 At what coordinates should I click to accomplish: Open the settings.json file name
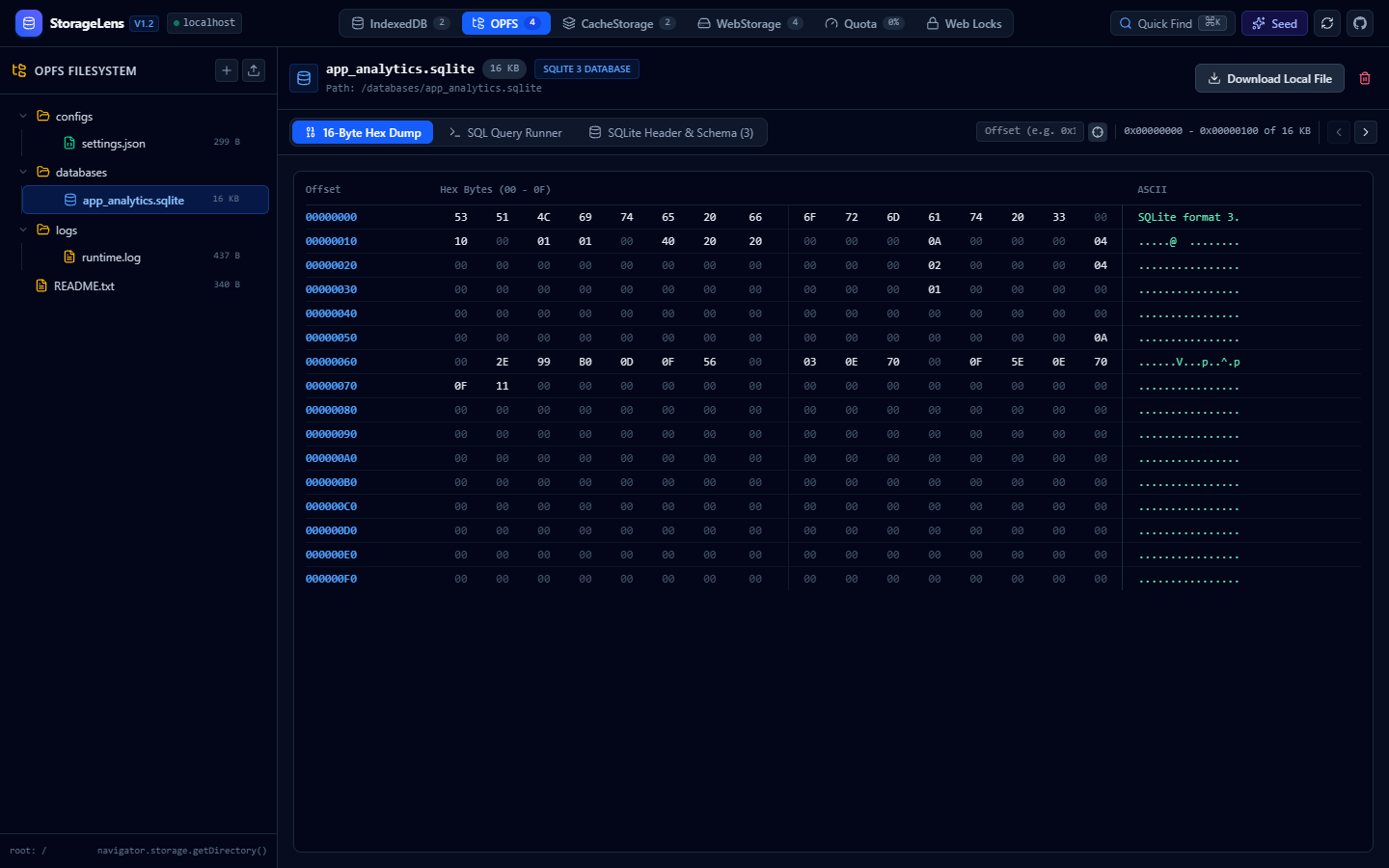pos(114,144)
